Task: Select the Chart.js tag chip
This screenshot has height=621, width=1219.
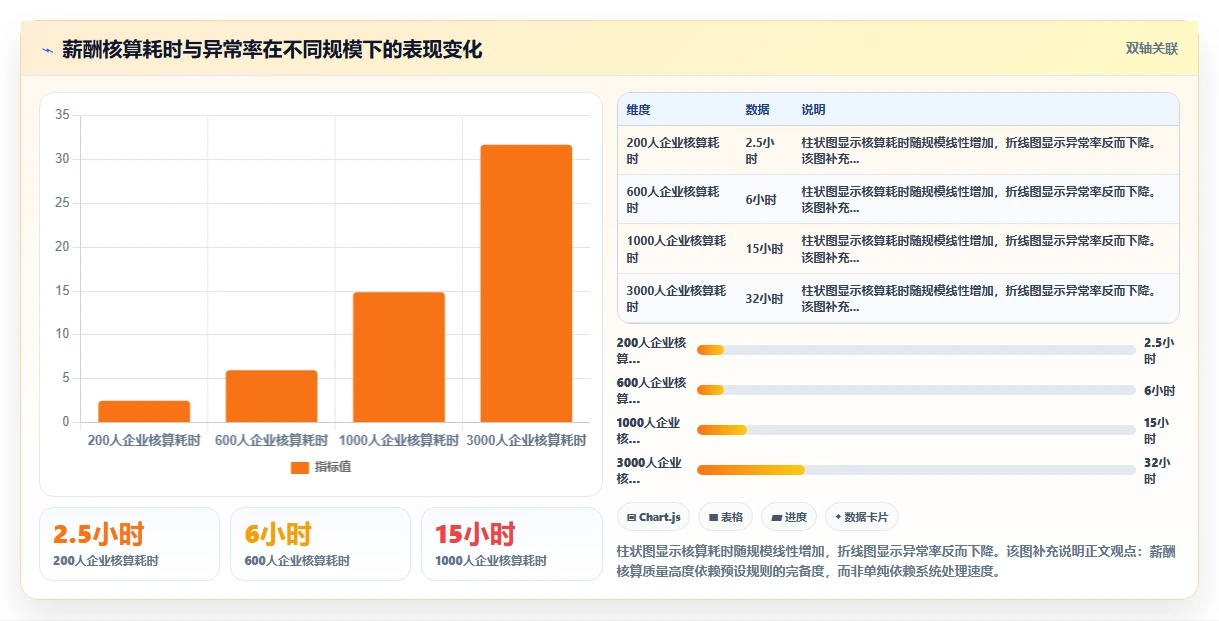Action: 653,517
